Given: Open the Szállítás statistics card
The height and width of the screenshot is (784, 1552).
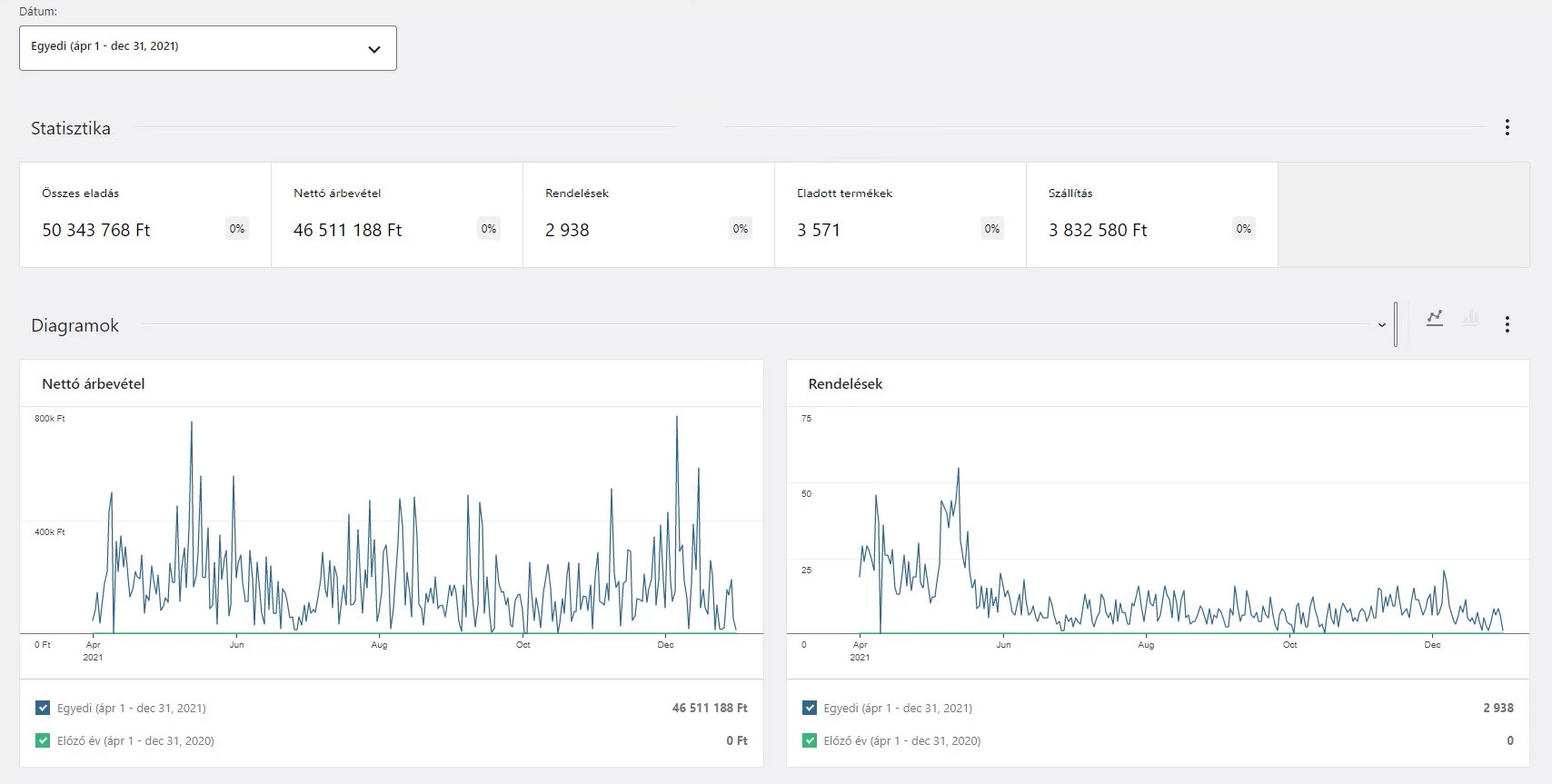Looking at the screenshot, I should 1151,214.
